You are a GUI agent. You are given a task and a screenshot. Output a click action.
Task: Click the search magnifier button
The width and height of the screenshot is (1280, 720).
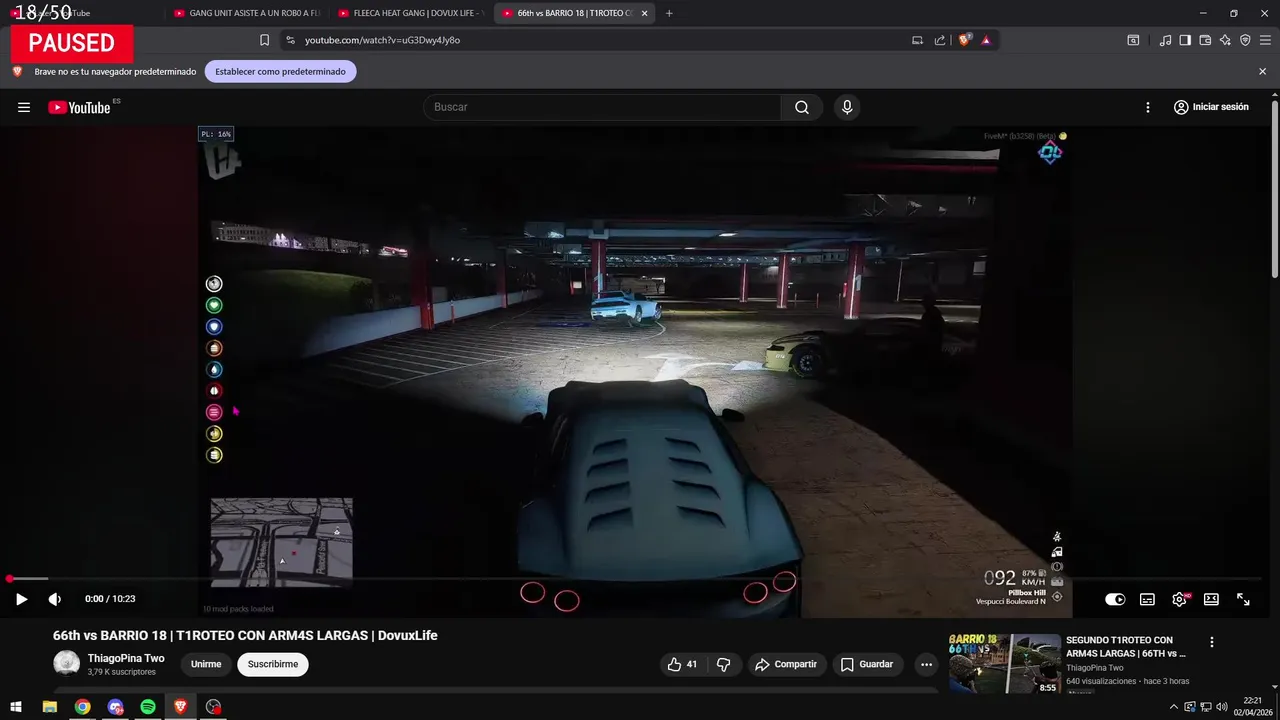click(802, 107)
